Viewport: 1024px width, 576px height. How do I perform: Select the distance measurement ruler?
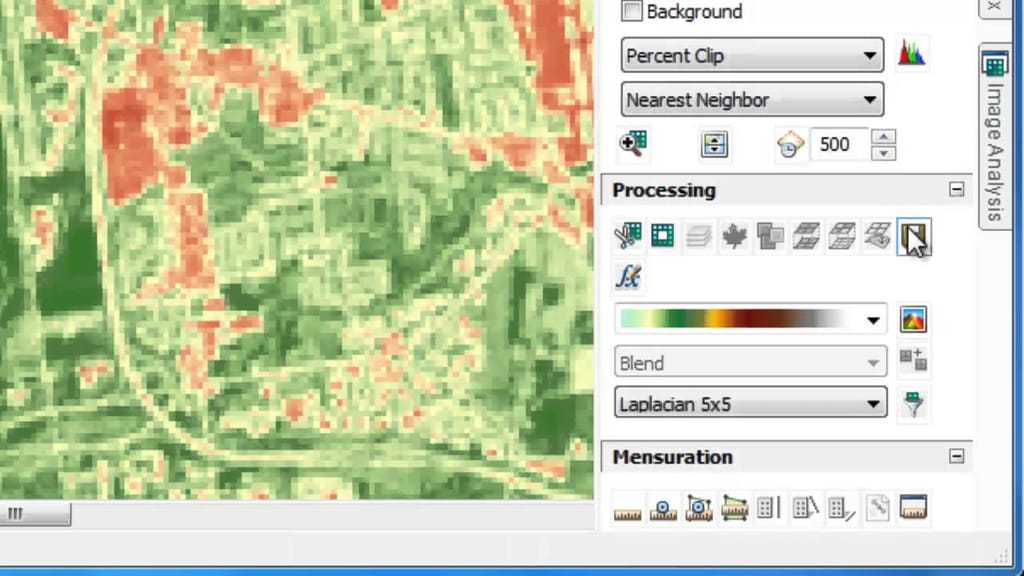(627, 508)
